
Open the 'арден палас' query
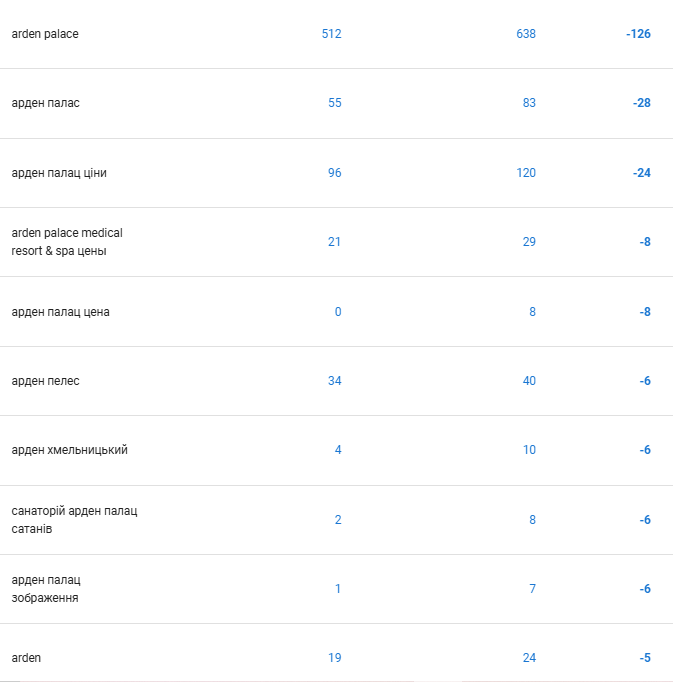(336, 104)
